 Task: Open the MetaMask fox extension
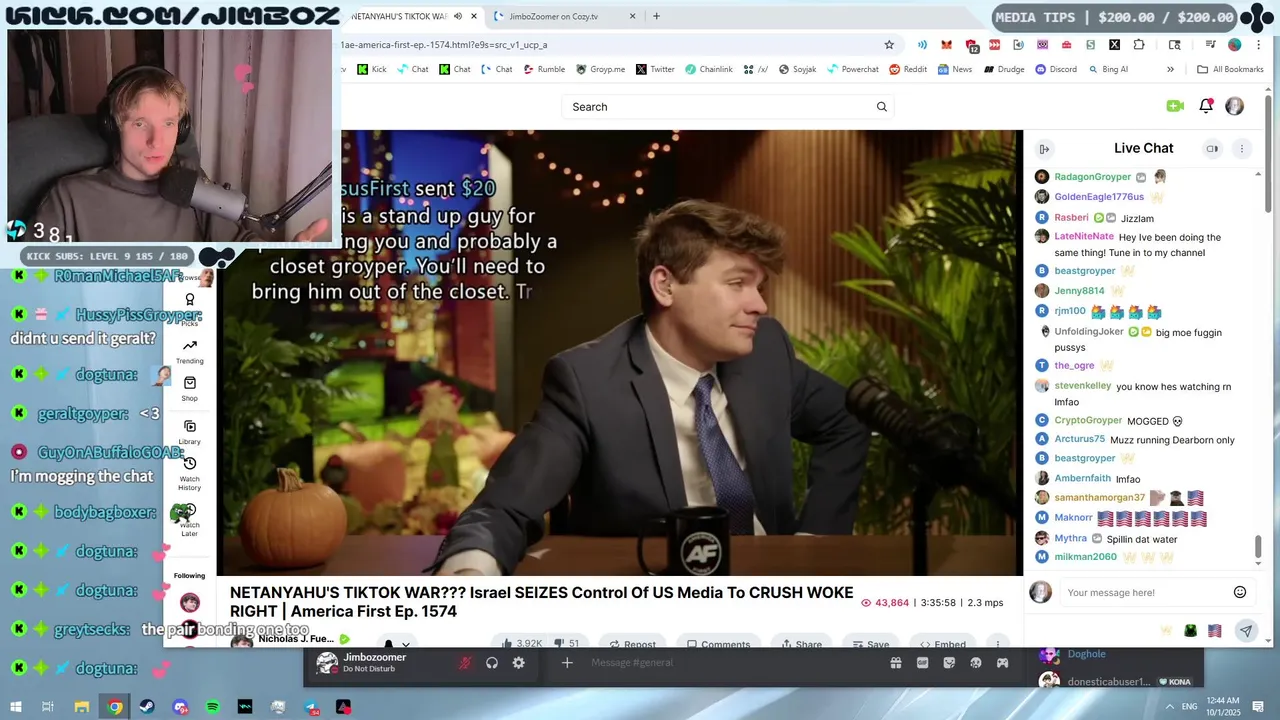946,45
